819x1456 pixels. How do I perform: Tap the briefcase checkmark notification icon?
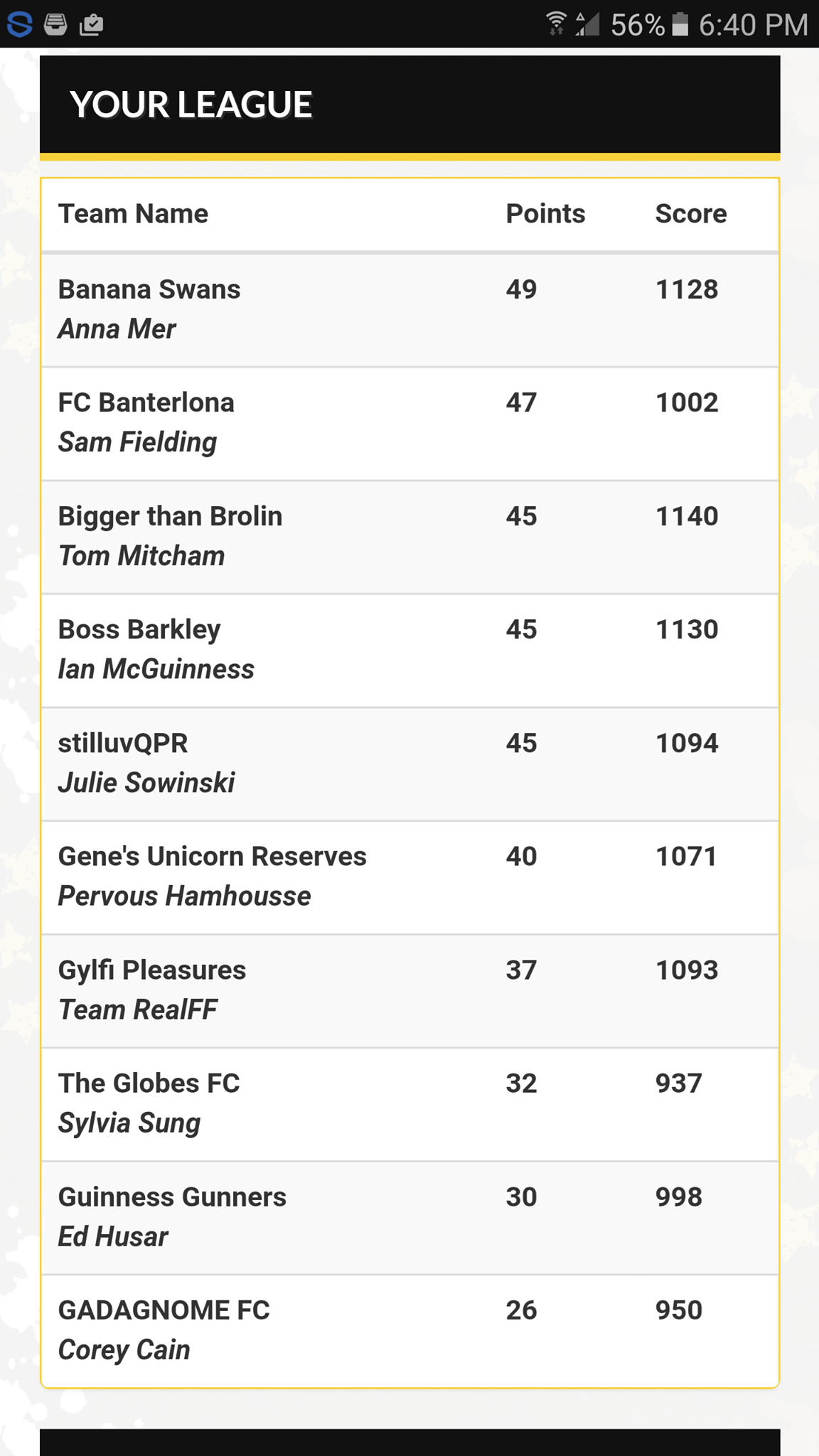pos(92,25)
